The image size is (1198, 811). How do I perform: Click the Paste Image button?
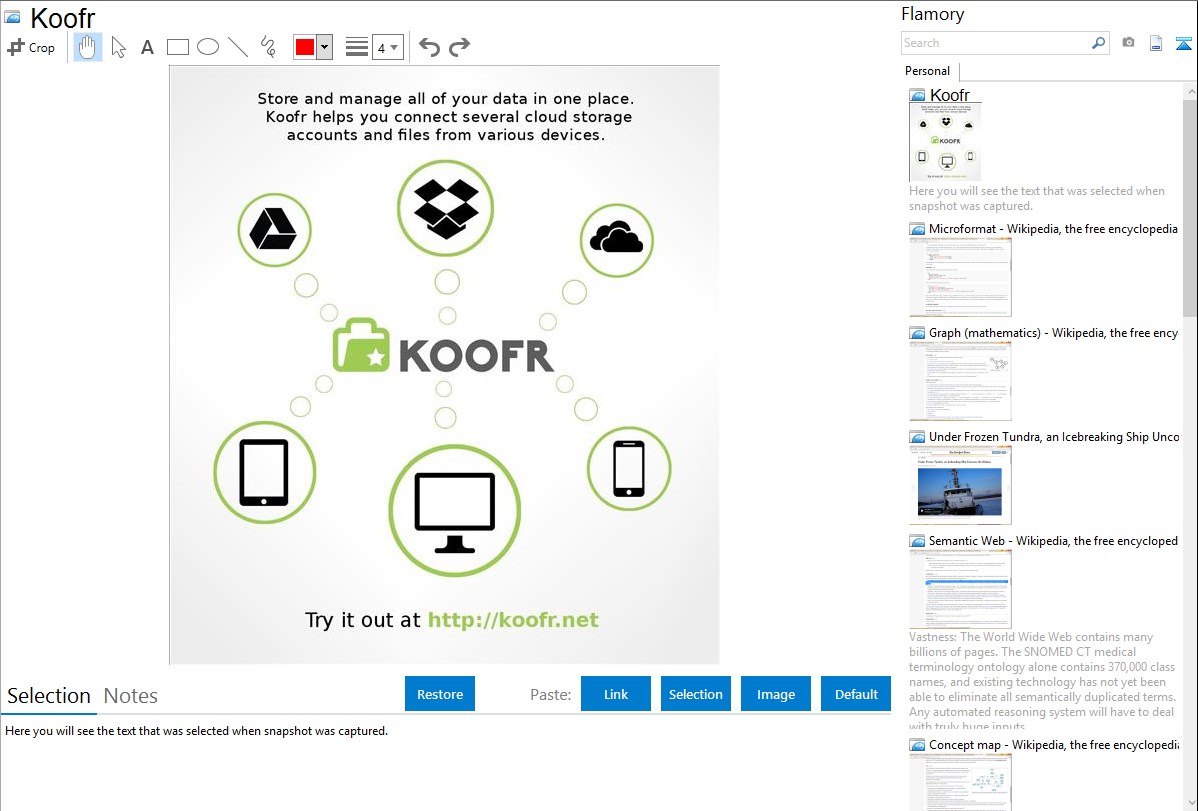point(776,694)
